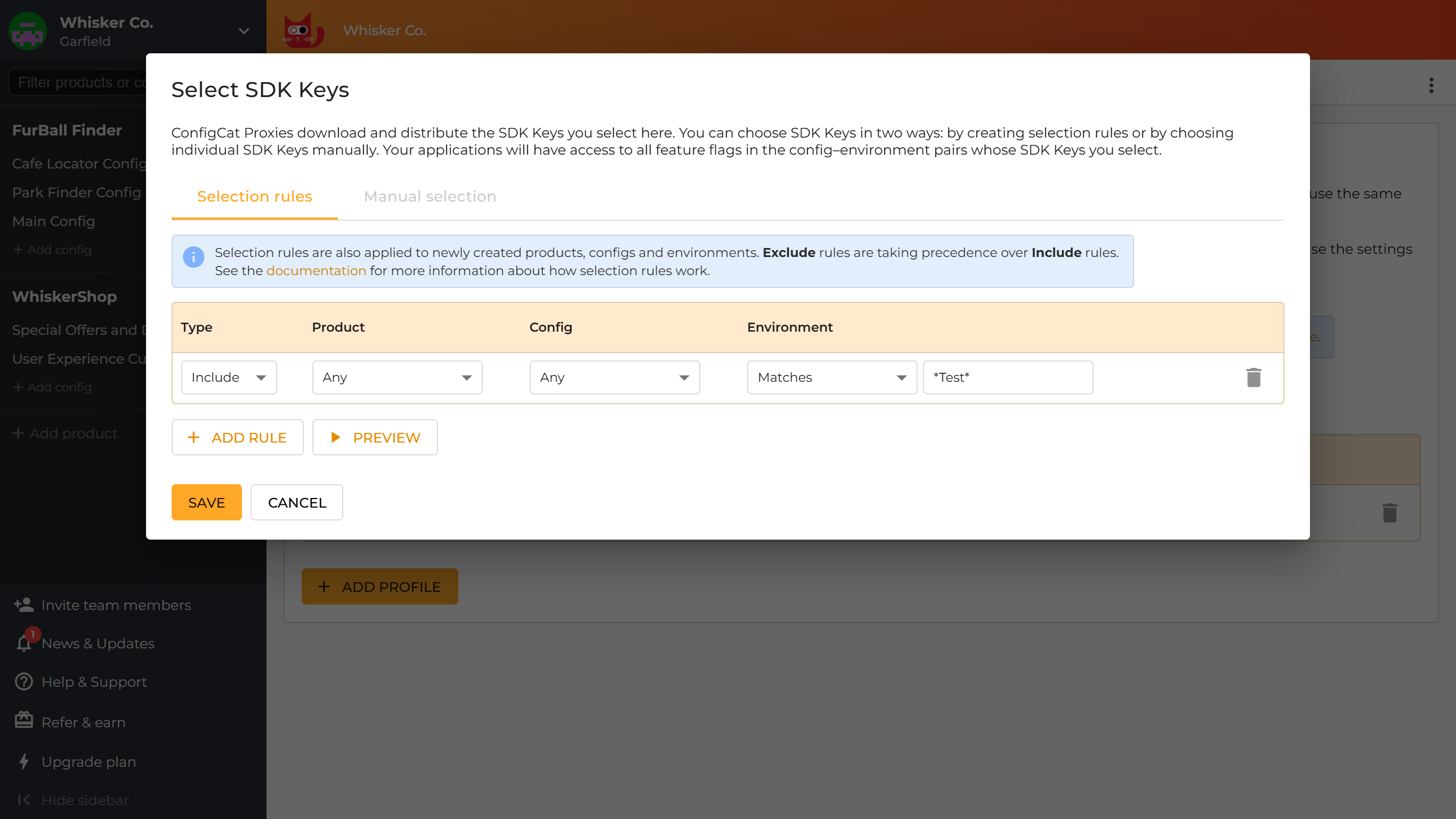The height and width of the screenshot is (819, 1456).
Task: Open the Product dropdown showing Any
Action: [397, 378]
